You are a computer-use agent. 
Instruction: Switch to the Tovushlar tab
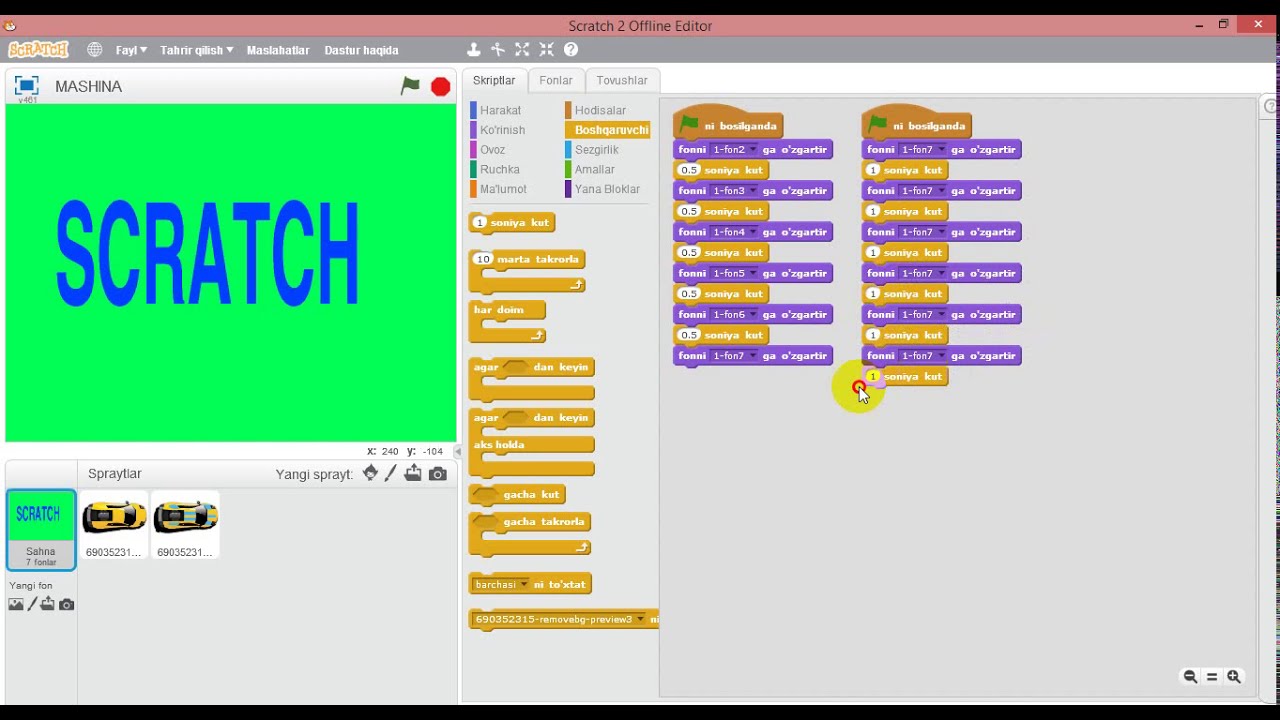coord(622,80)
